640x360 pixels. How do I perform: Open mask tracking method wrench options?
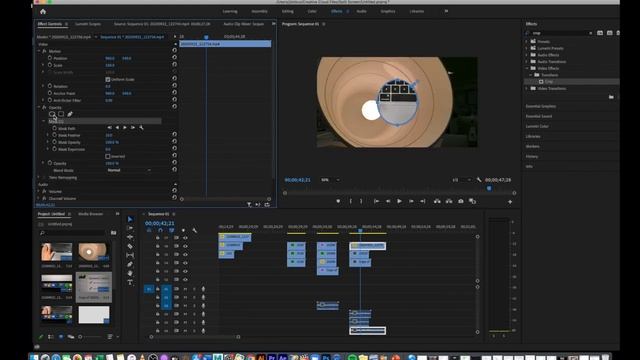point(141,128)
